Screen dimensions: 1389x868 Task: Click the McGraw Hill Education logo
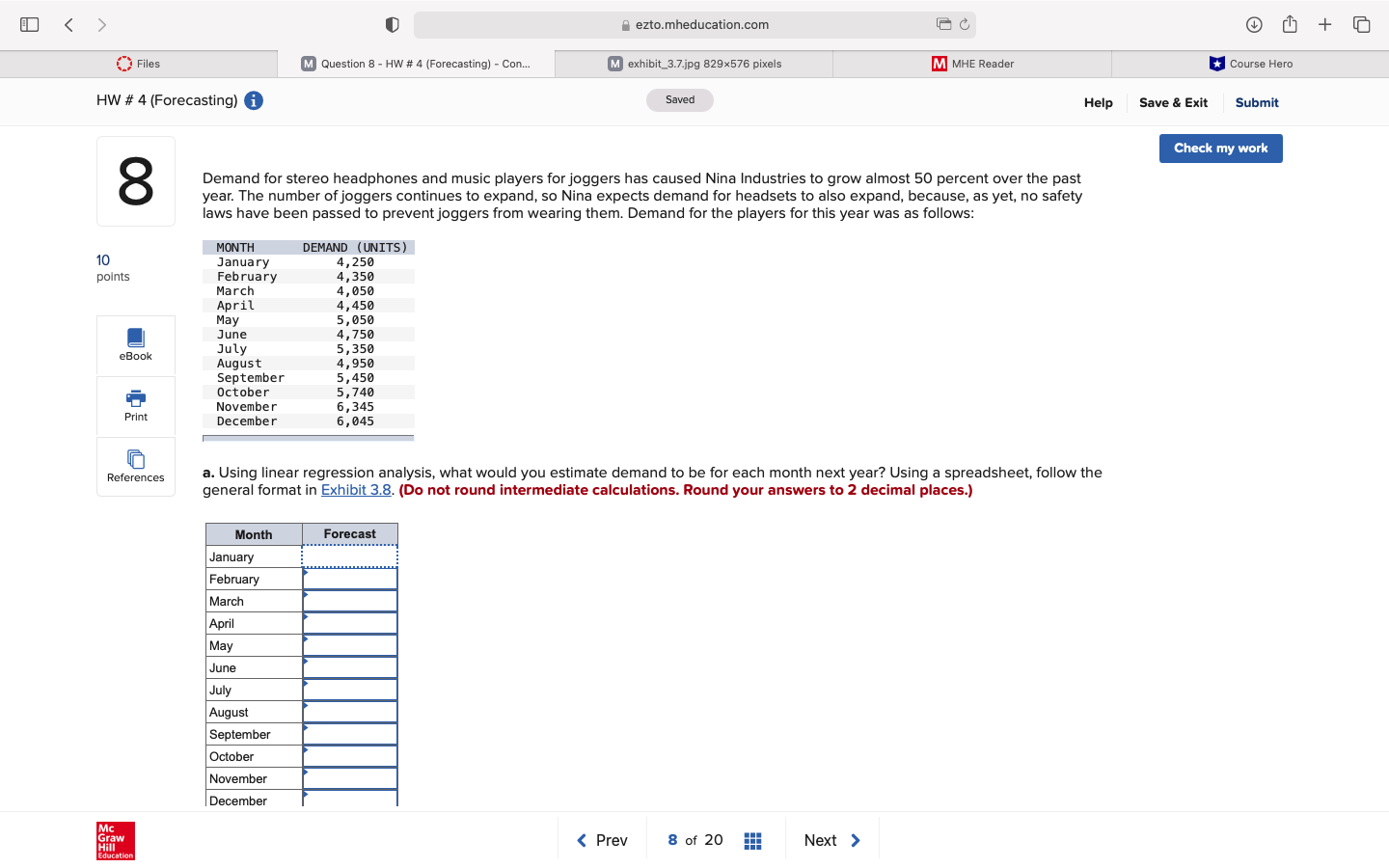115,840
